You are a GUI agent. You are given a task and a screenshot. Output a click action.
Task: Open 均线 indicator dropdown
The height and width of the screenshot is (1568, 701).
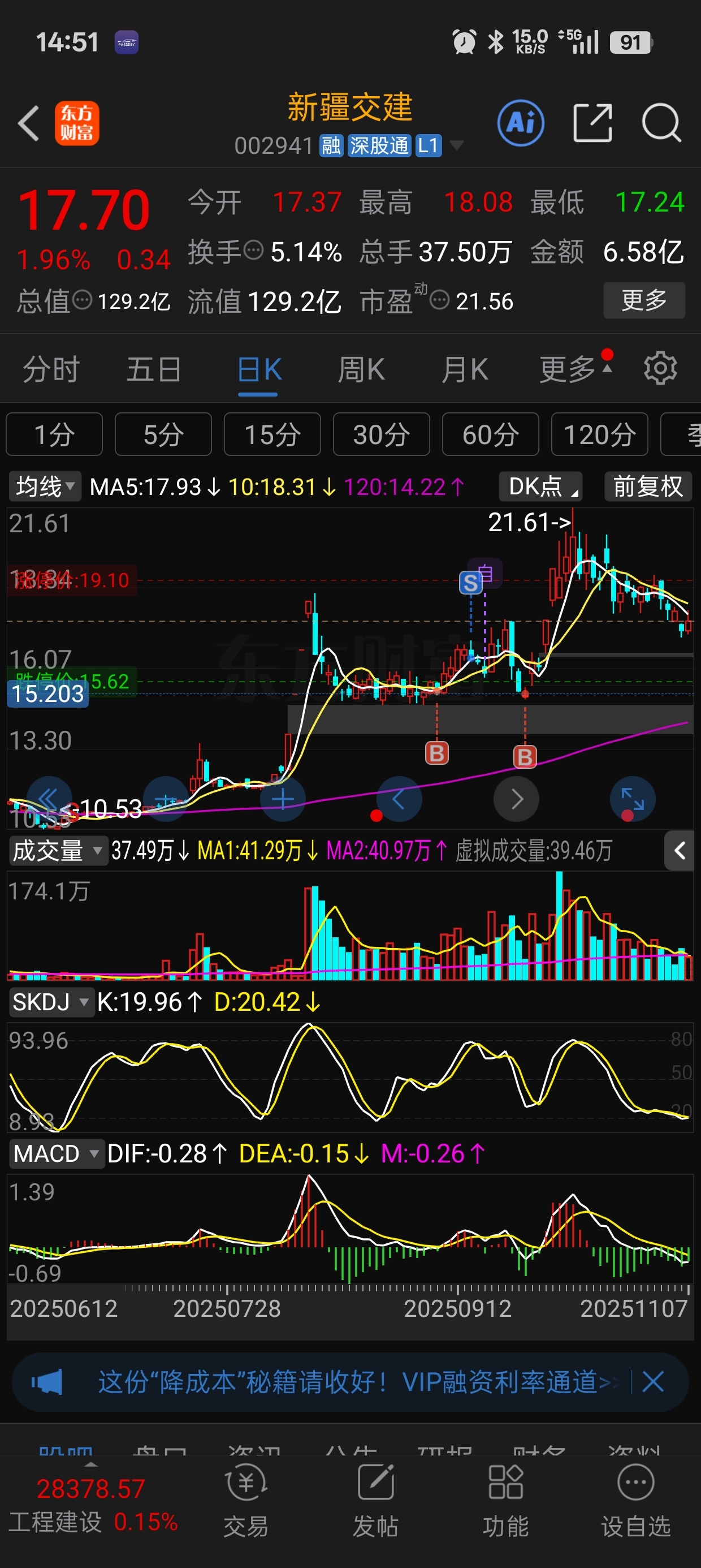click(45, 486)
